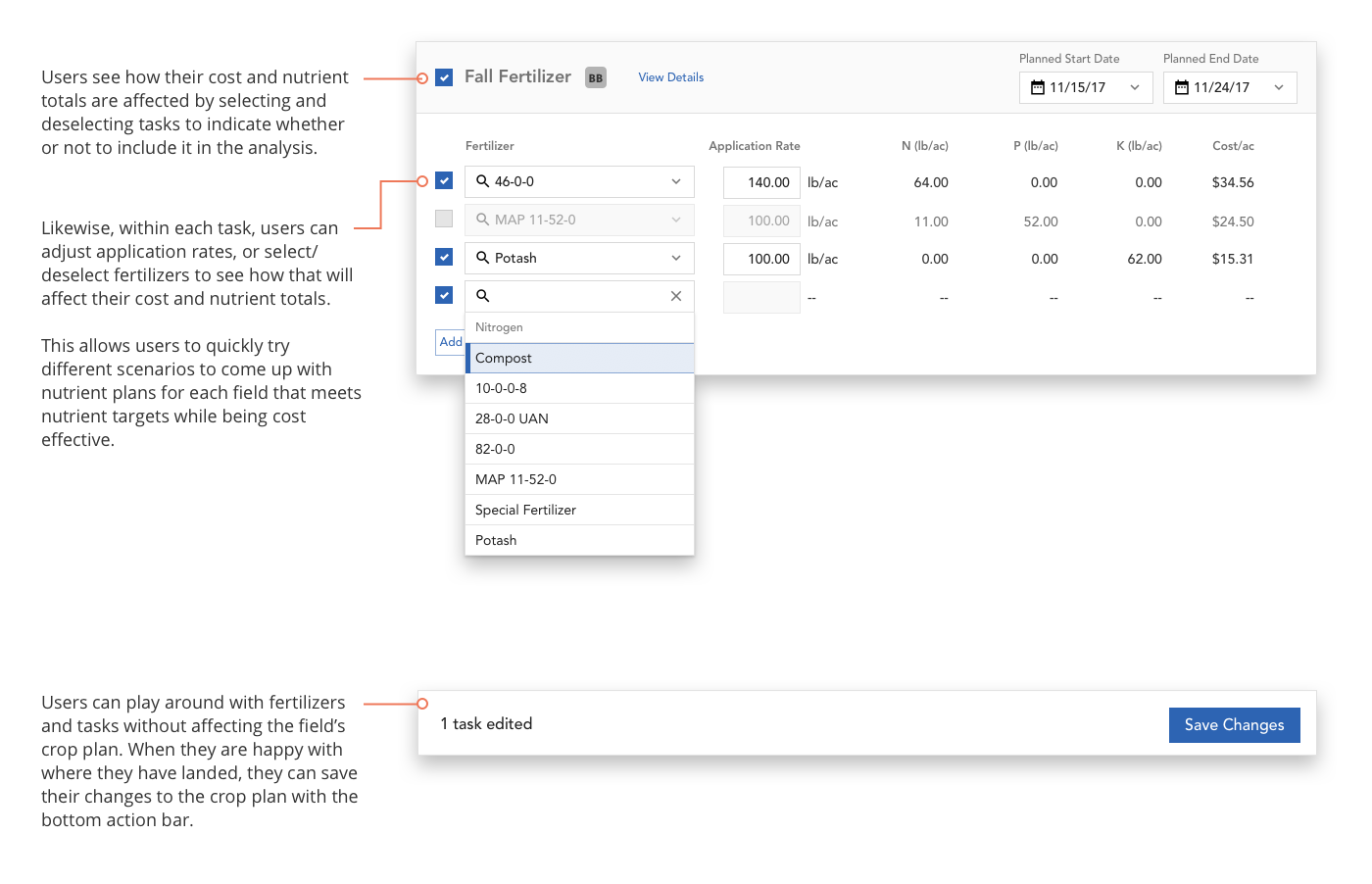Viewport: 1372px width, 884px height.
Task: Expand the Potash fertilizer dropdown arrow
Action: pyautogui.click(x=676, y=258)
